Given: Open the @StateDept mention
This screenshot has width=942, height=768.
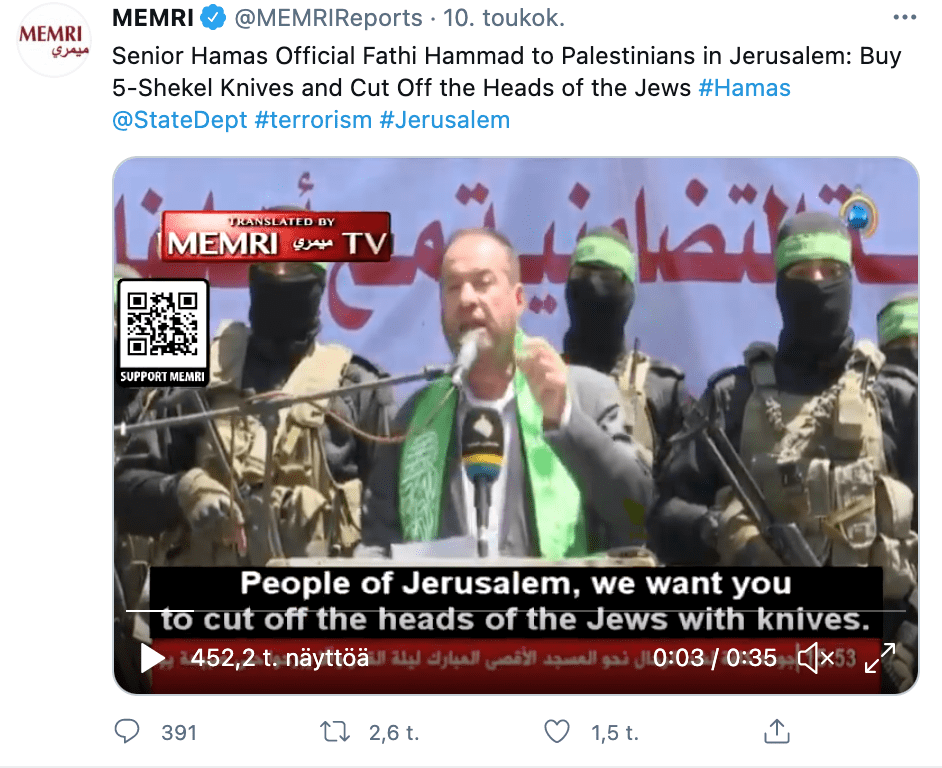Looking at the screenshot, I should (x=180, y=120).
